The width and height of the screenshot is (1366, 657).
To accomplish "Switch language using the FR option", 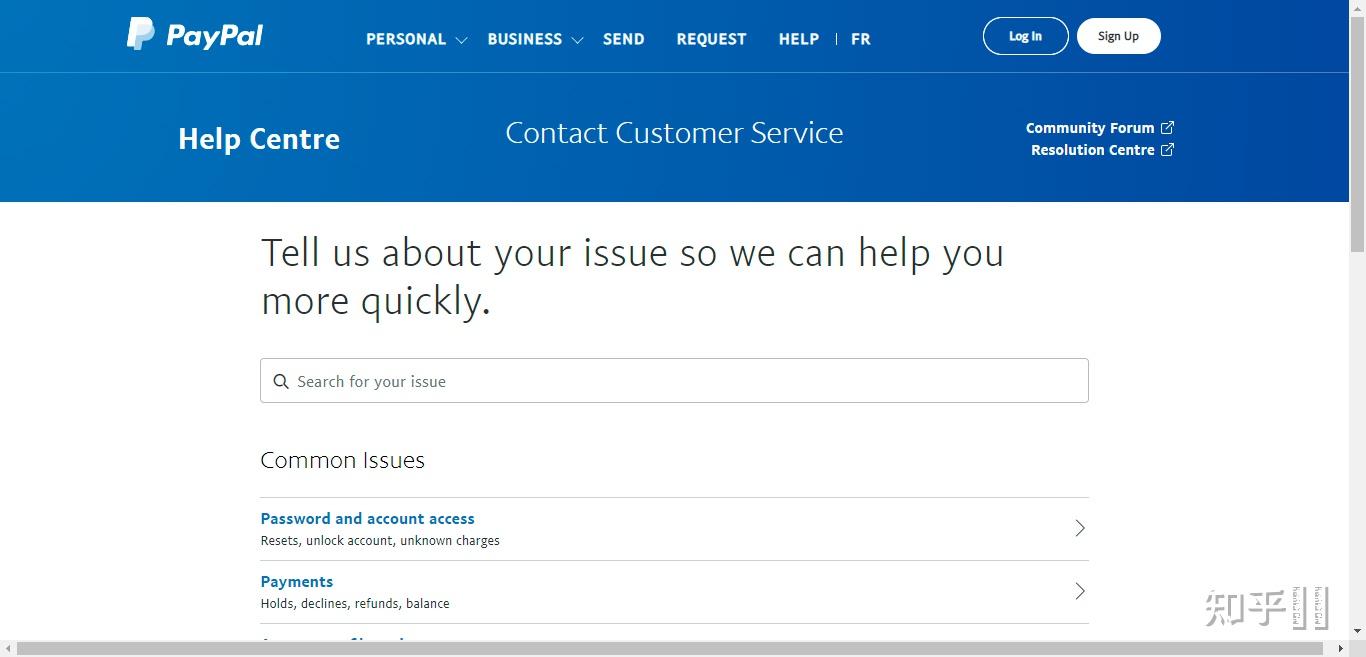I will 860,39.
